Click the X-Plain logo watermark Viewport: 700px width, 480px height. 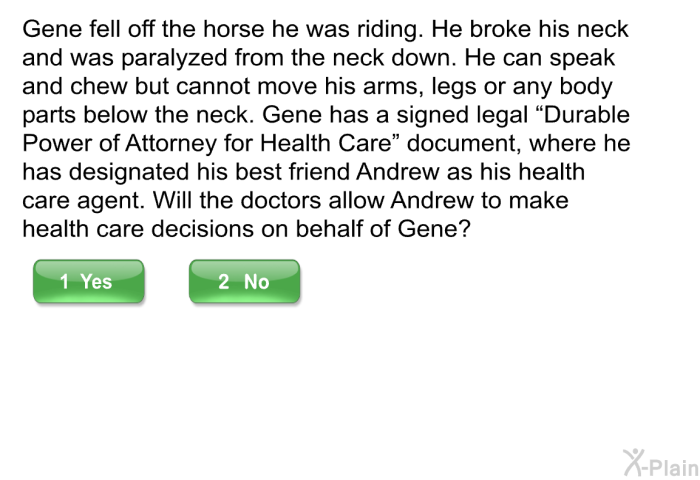click(661, 463)
